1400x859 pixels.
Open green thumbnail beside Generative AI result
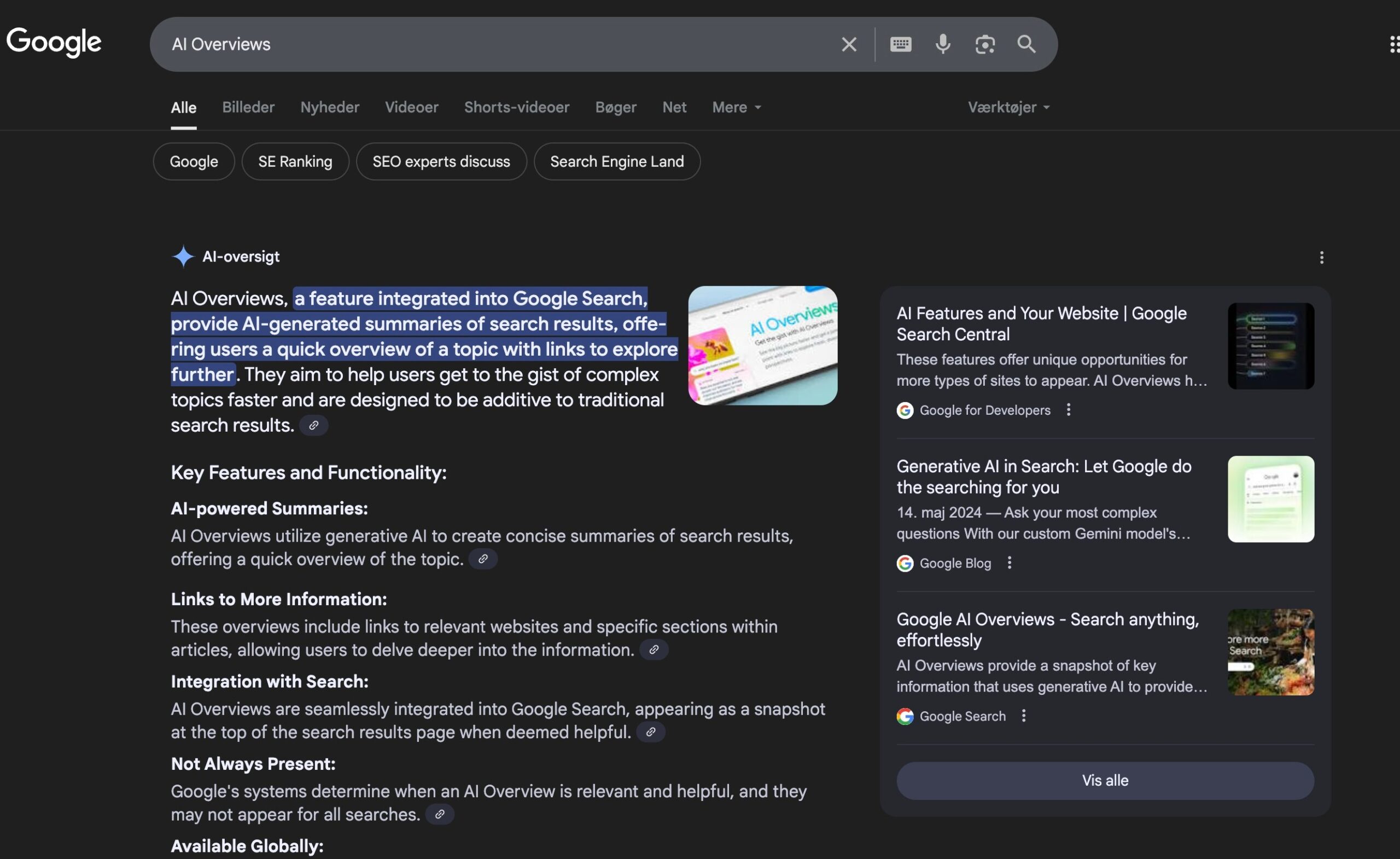point(1270,499)
